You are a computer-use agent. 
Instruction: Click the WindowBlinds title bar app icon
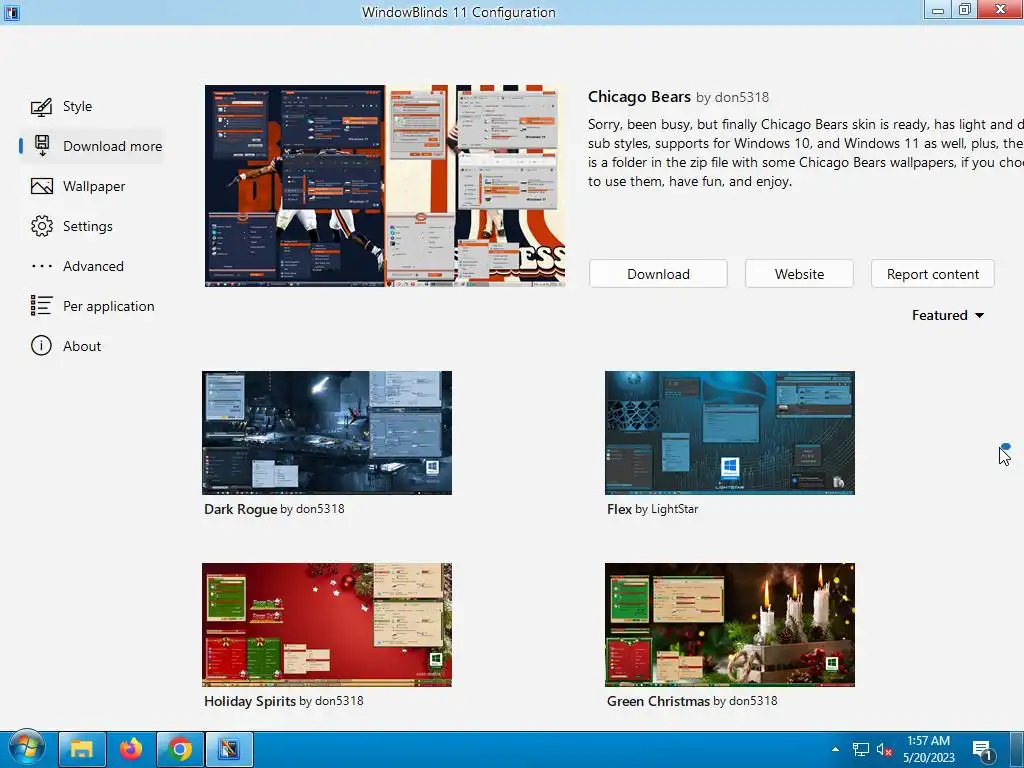coord(12,12)
